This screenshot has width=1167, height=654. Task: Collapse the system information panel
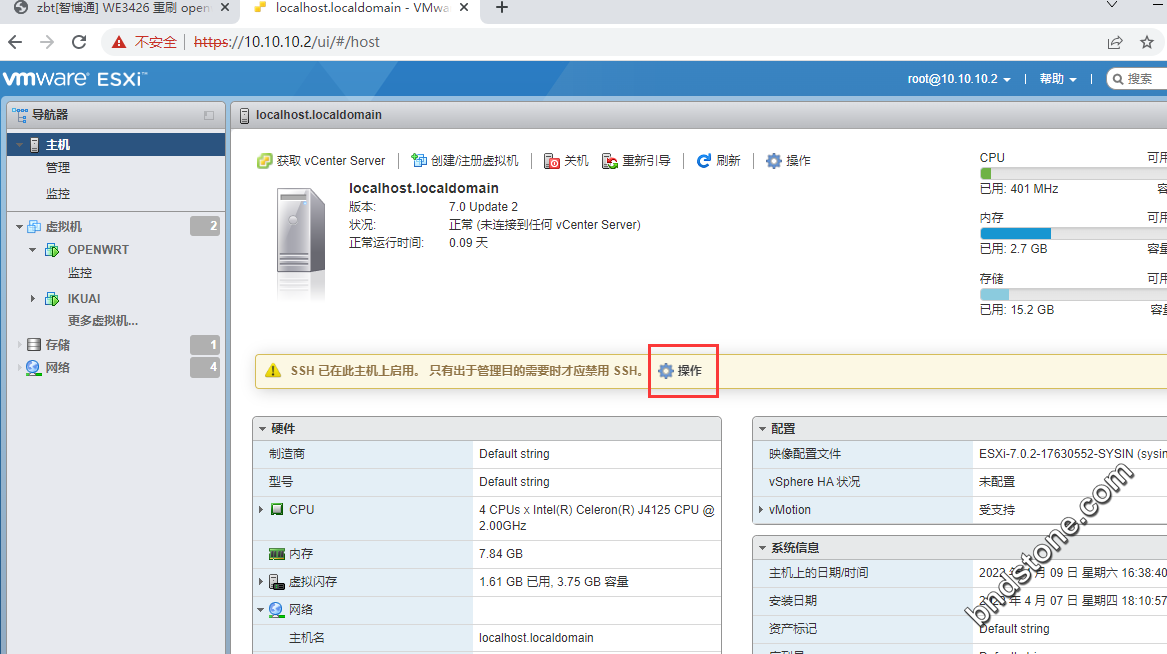tap(762, 548)
